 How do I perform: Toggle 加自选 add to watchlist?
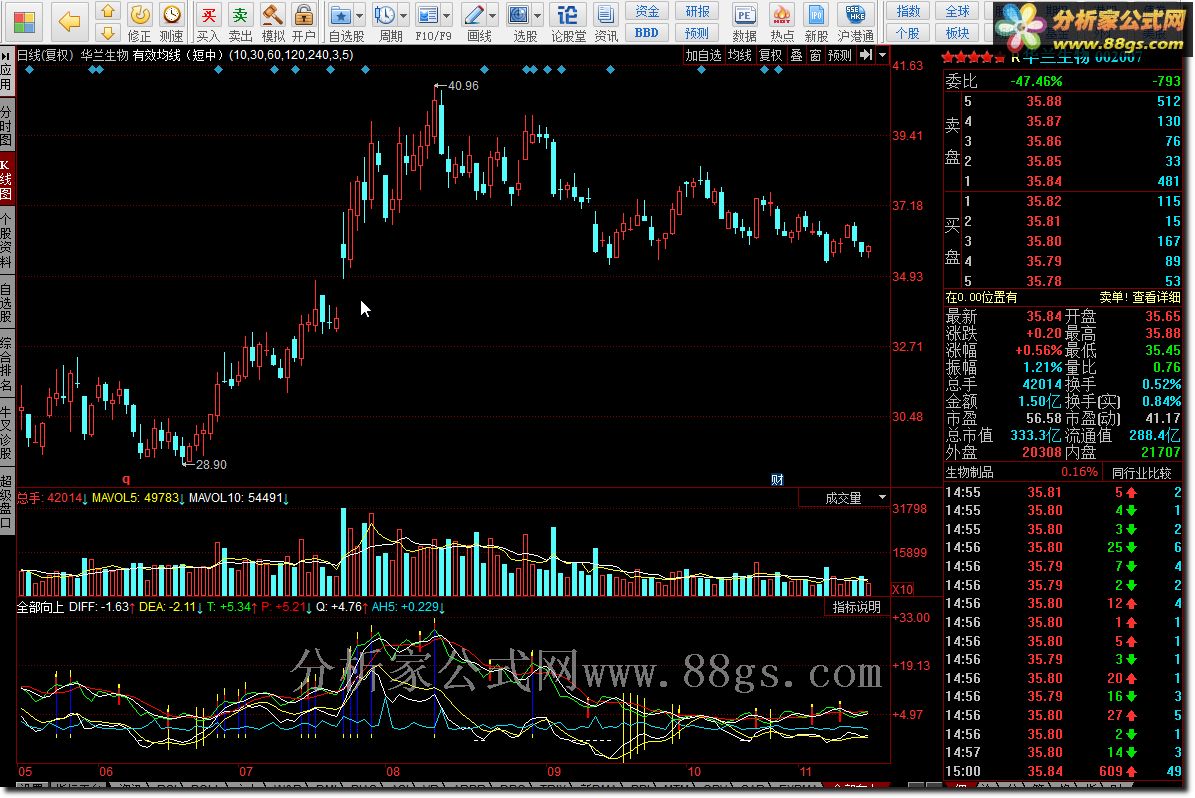(703, 55)
